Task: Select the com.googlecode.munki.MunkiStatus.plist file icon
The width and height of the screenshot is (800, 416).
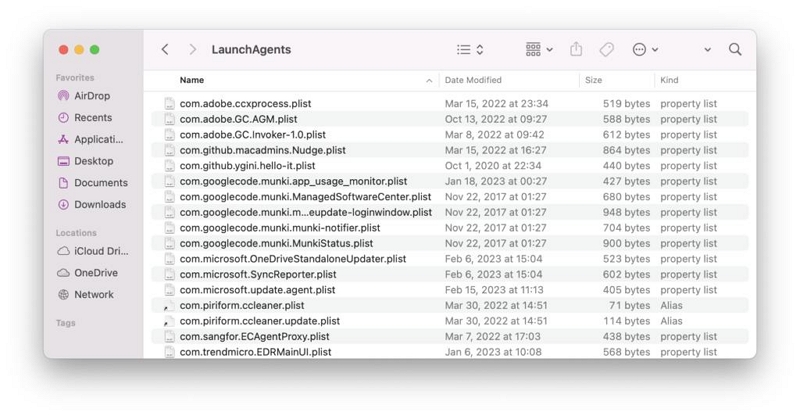Action: tap(169, 243)
